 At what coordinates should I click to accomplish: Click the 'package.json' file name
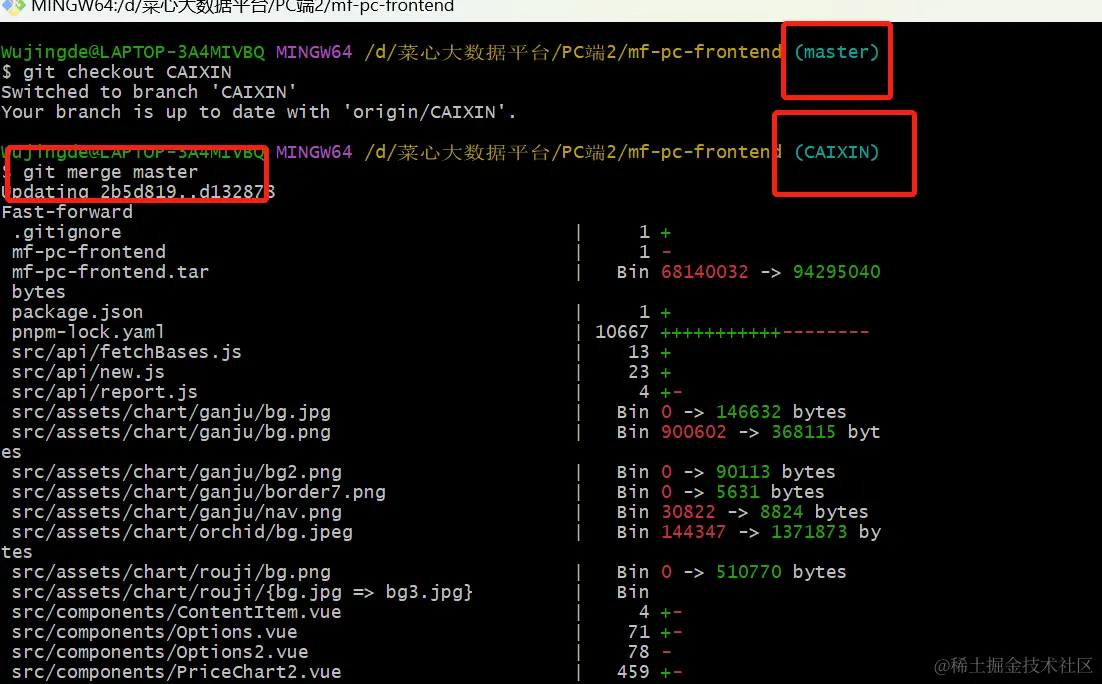pyautogui.click(x=77, y=311)
